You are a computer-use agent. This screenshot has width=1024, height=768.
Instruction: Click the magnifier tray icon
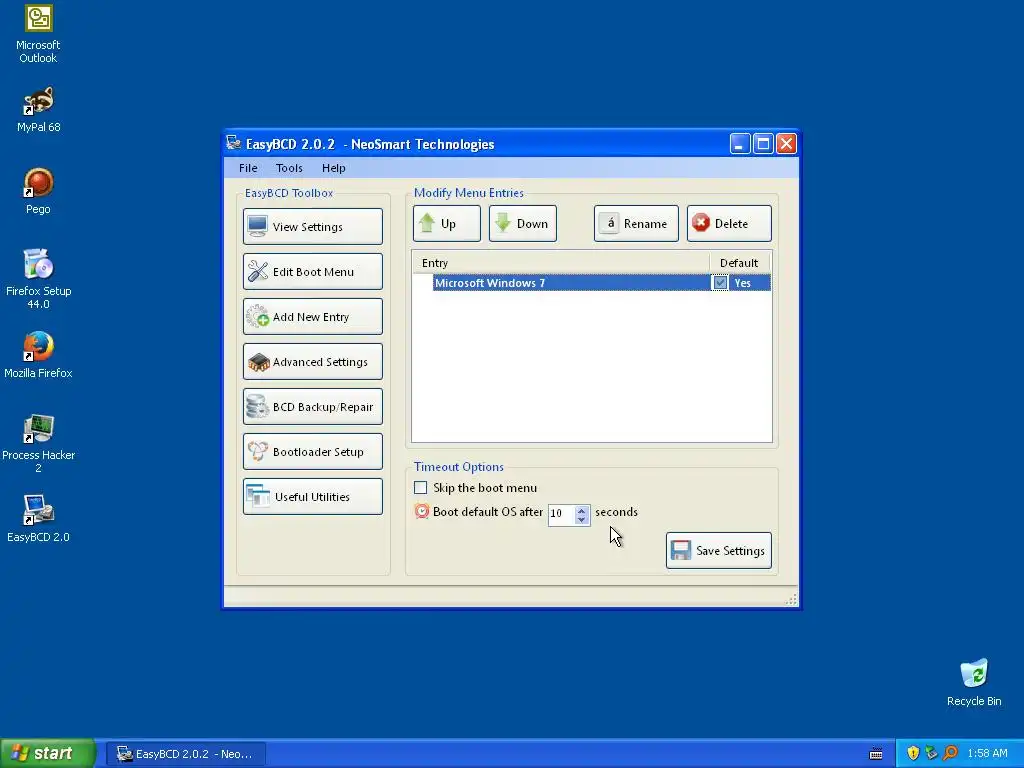950,753
